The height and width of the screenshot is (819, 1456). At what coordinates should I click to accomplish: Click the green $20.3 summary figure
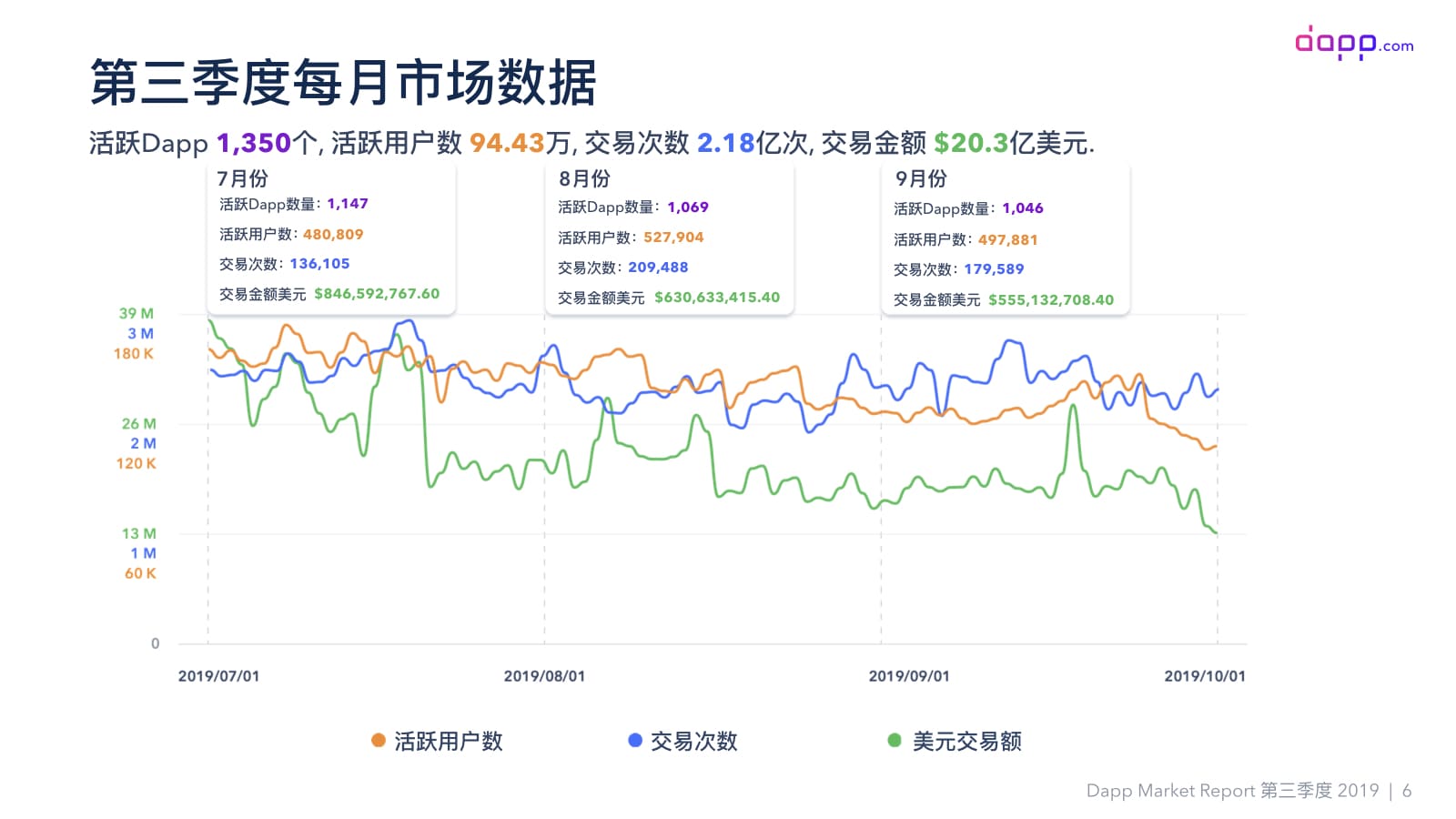[x=971, y=143]
